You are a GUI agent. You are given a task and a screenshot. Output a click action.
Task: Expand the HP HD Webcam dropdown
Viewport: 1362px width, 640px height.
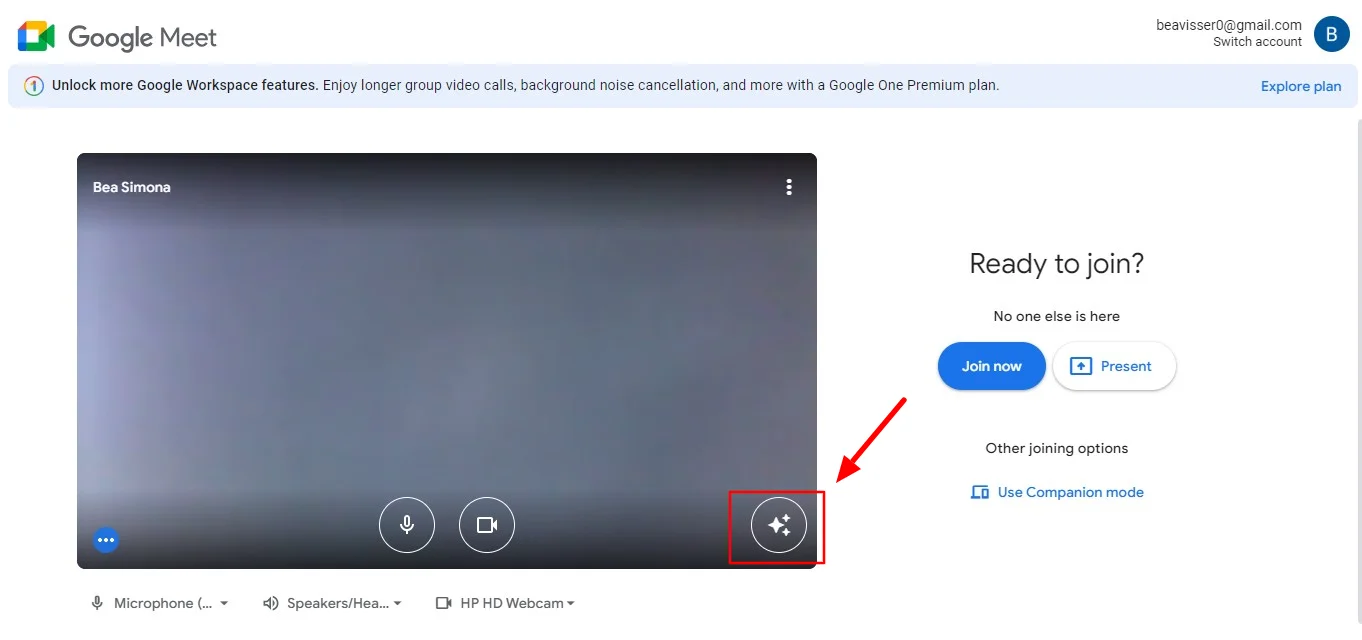click(505, 603)
